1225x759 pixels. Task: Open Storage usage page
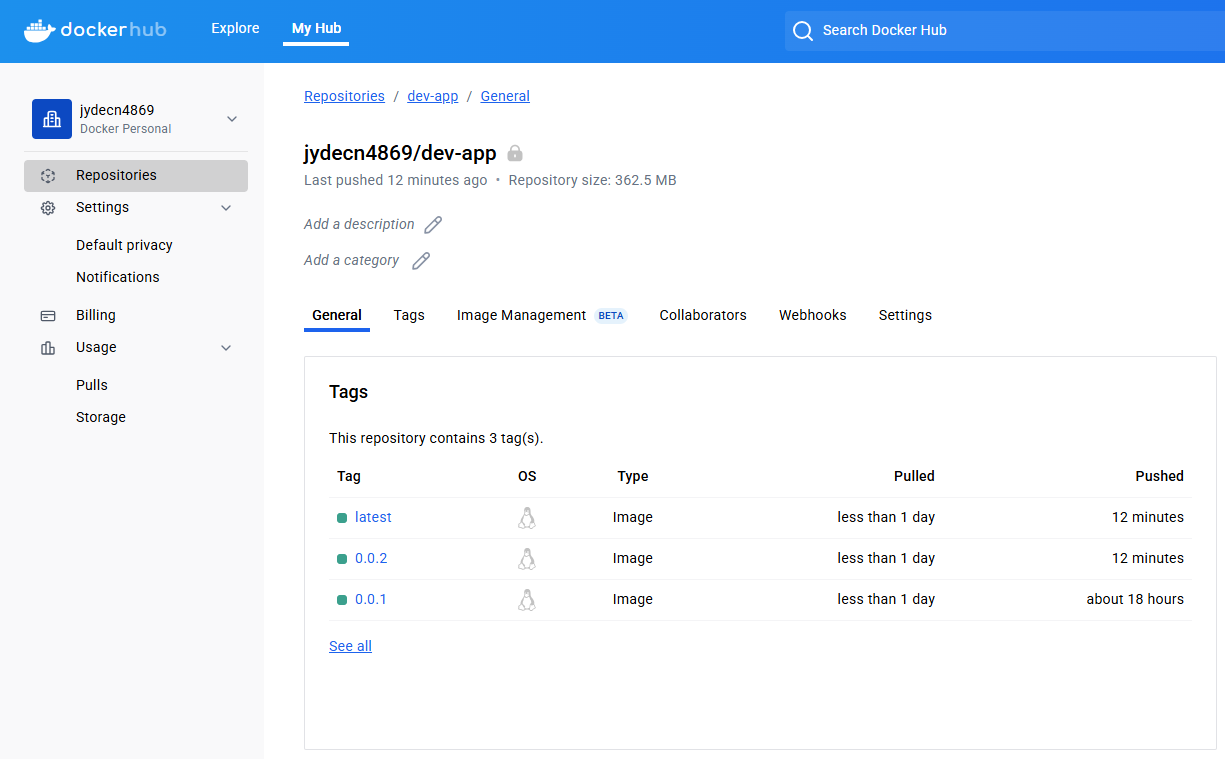point(101,417)
